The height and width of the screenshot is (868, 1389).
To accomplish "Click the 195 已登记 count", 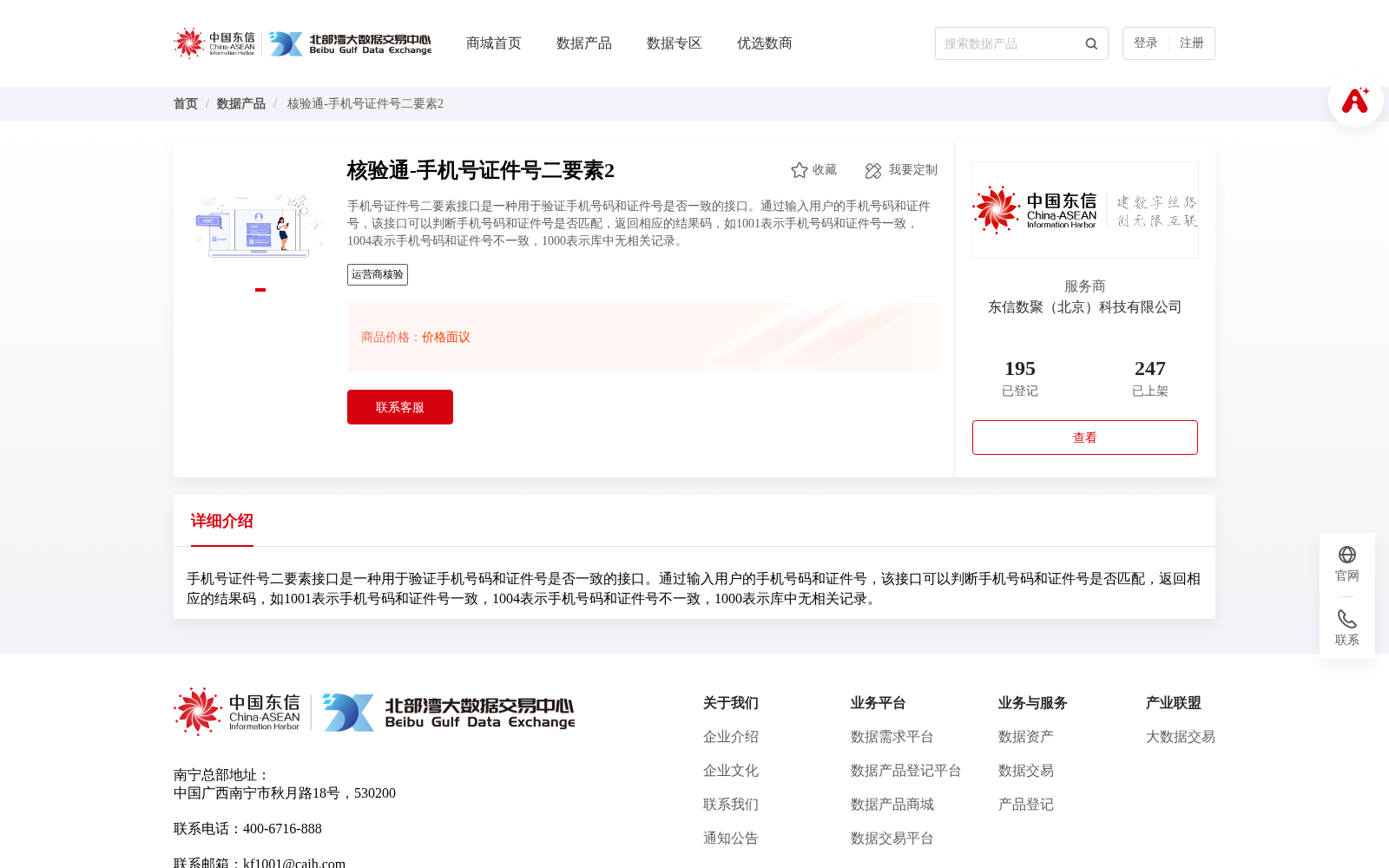I will pos(1020,378).
